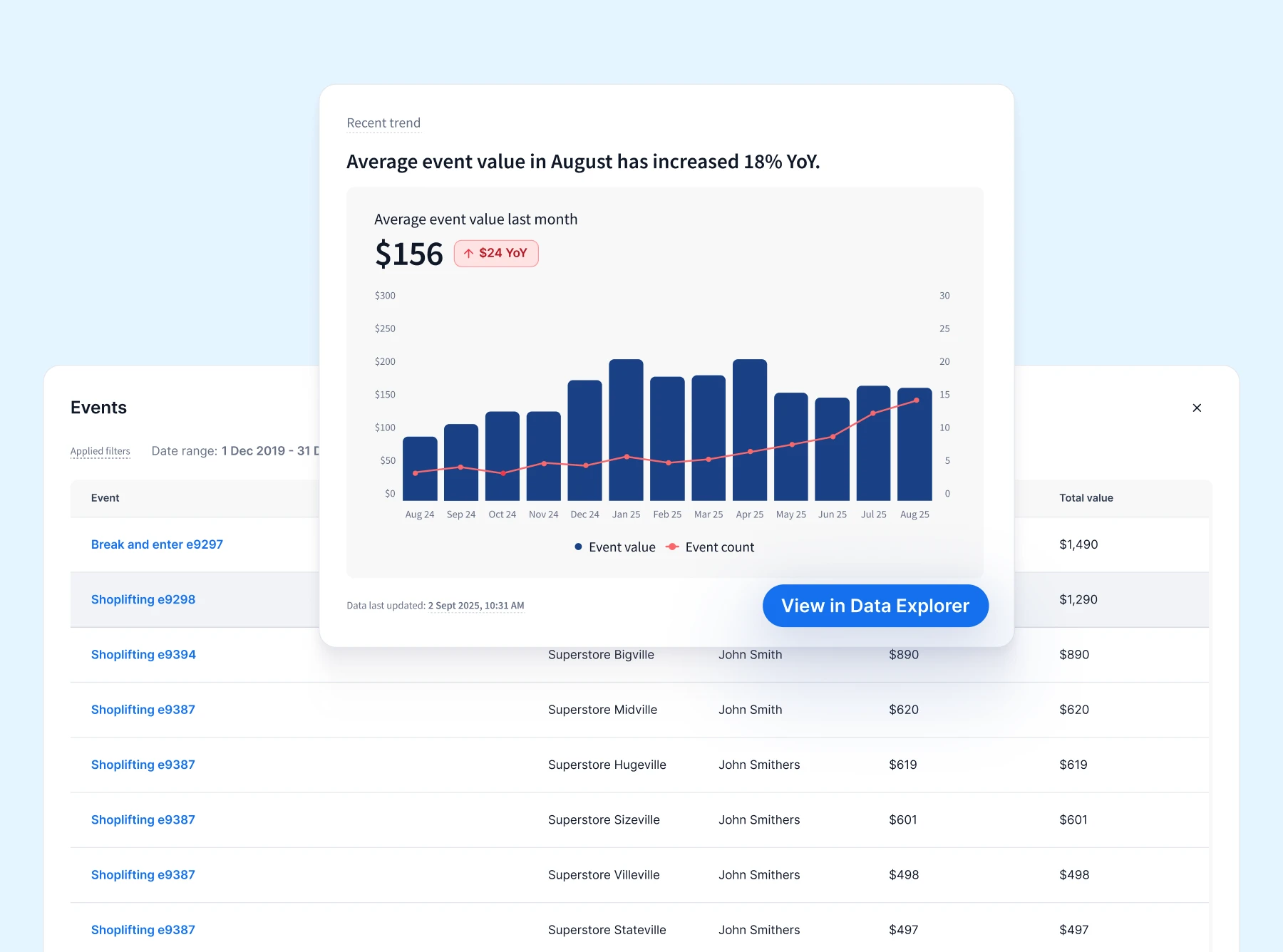Click the $1,490 total value cell
This screenshot has height=952, width=1283.
pos(1078,544)
